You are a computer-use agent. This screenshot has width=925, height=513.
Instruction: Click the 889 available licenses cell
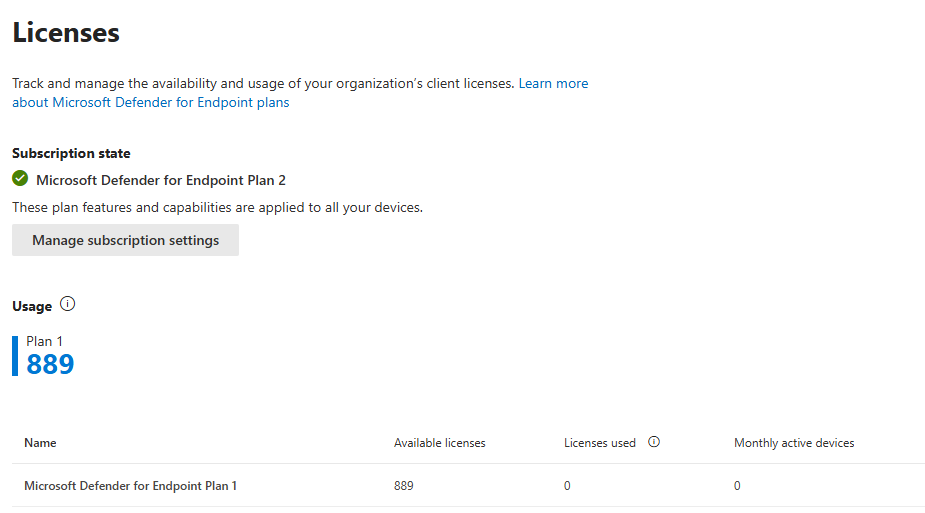click(404, 486)
